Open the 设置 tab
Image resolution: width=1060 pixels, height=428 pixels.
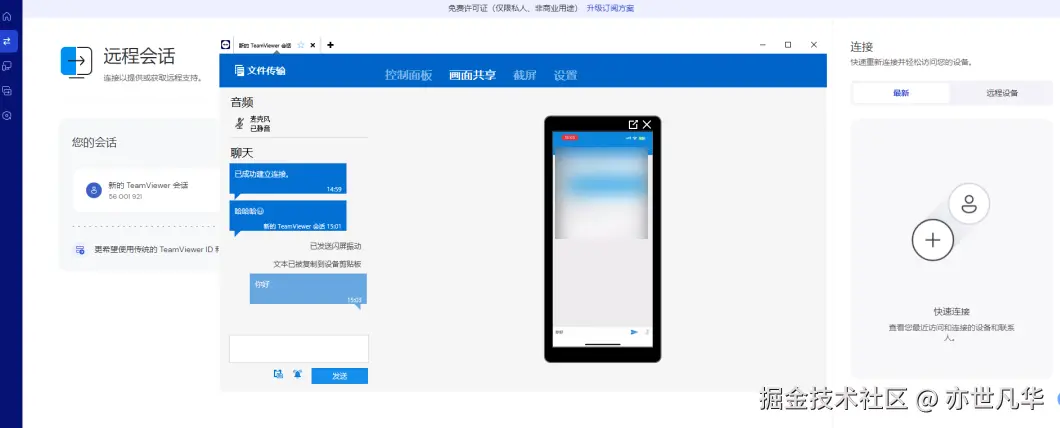566,75
